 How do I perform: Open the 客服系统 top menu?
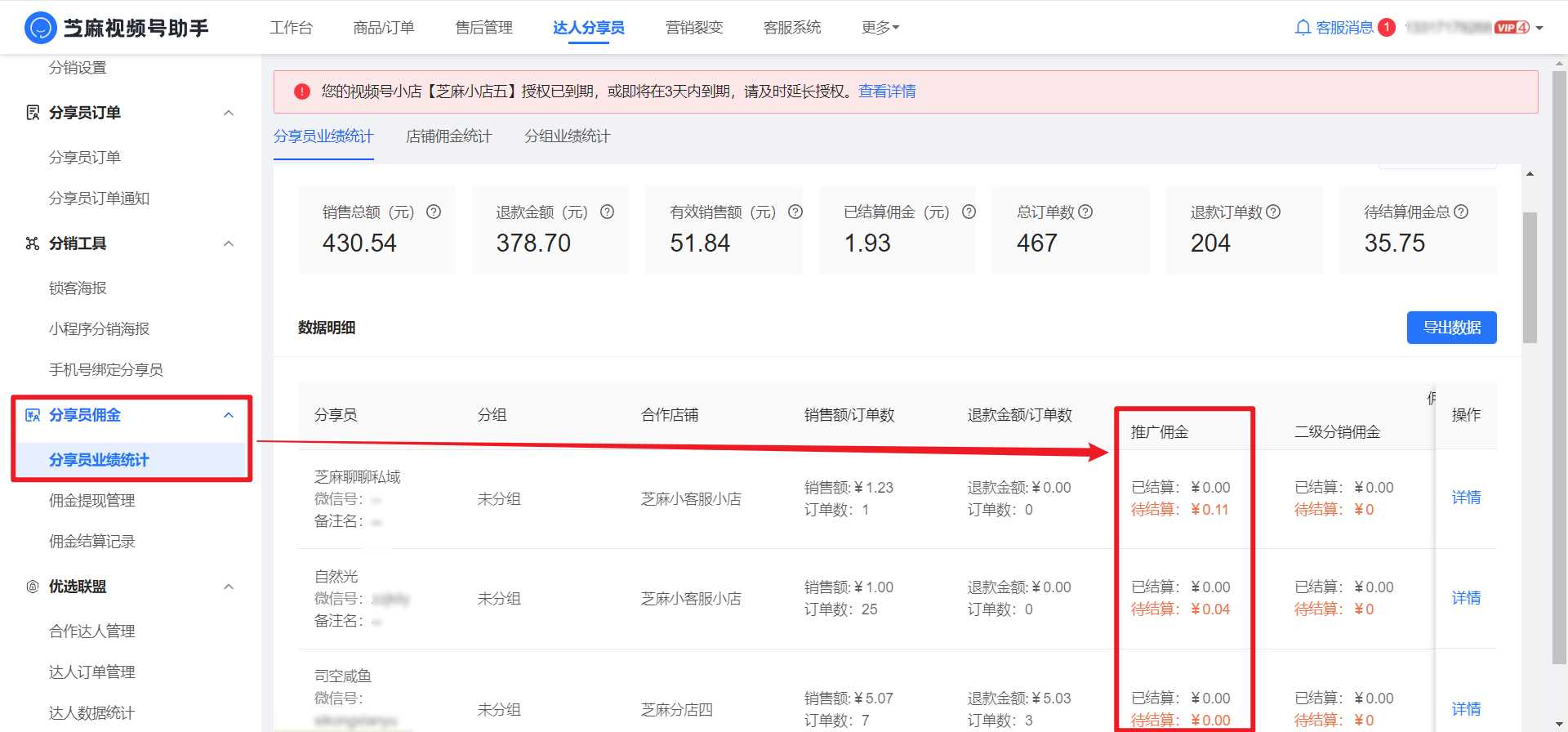pos(792,28)
